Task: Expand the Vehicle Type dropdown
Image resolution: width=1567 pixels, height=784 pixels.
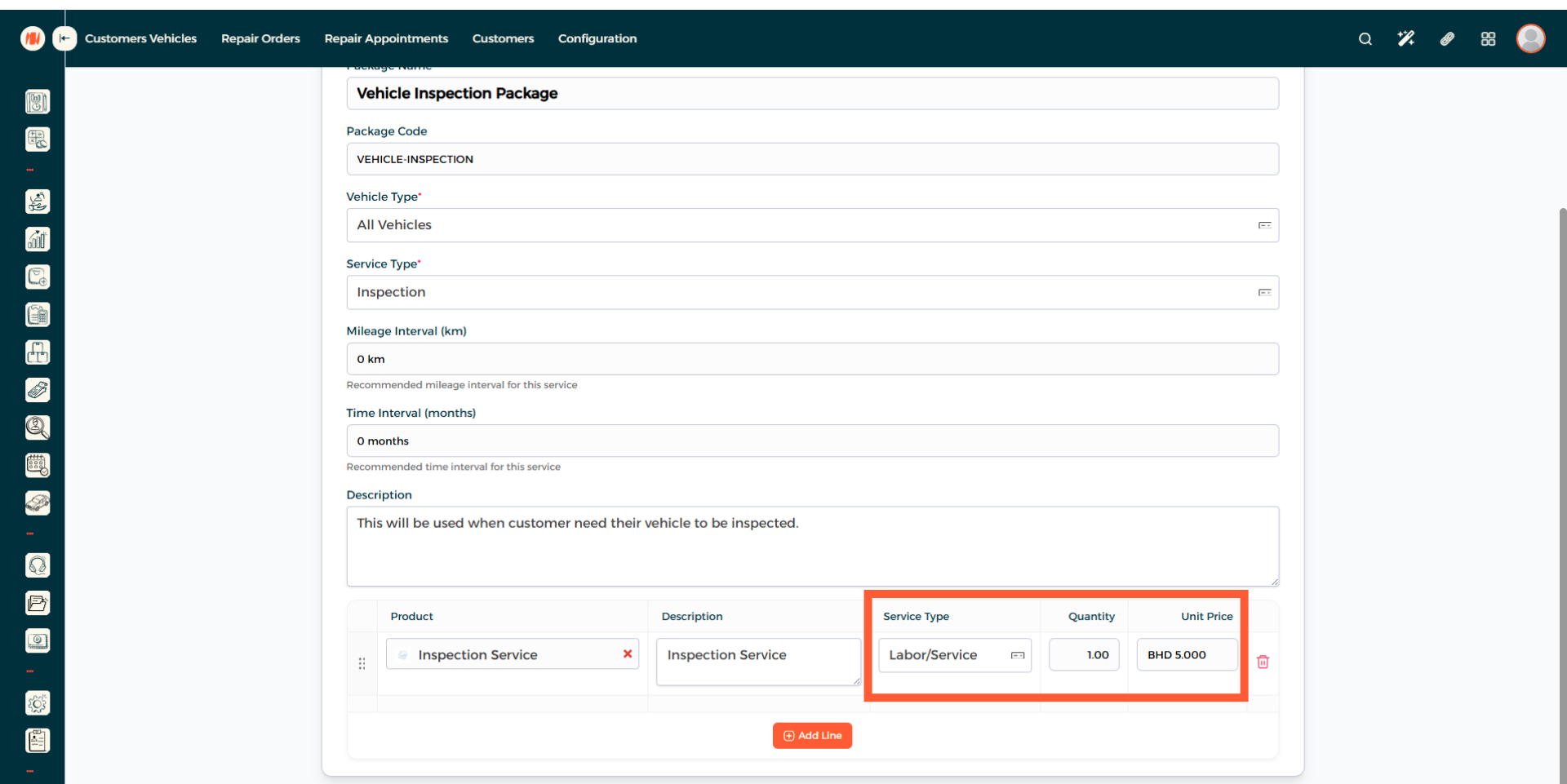Action: point(1263,225)
